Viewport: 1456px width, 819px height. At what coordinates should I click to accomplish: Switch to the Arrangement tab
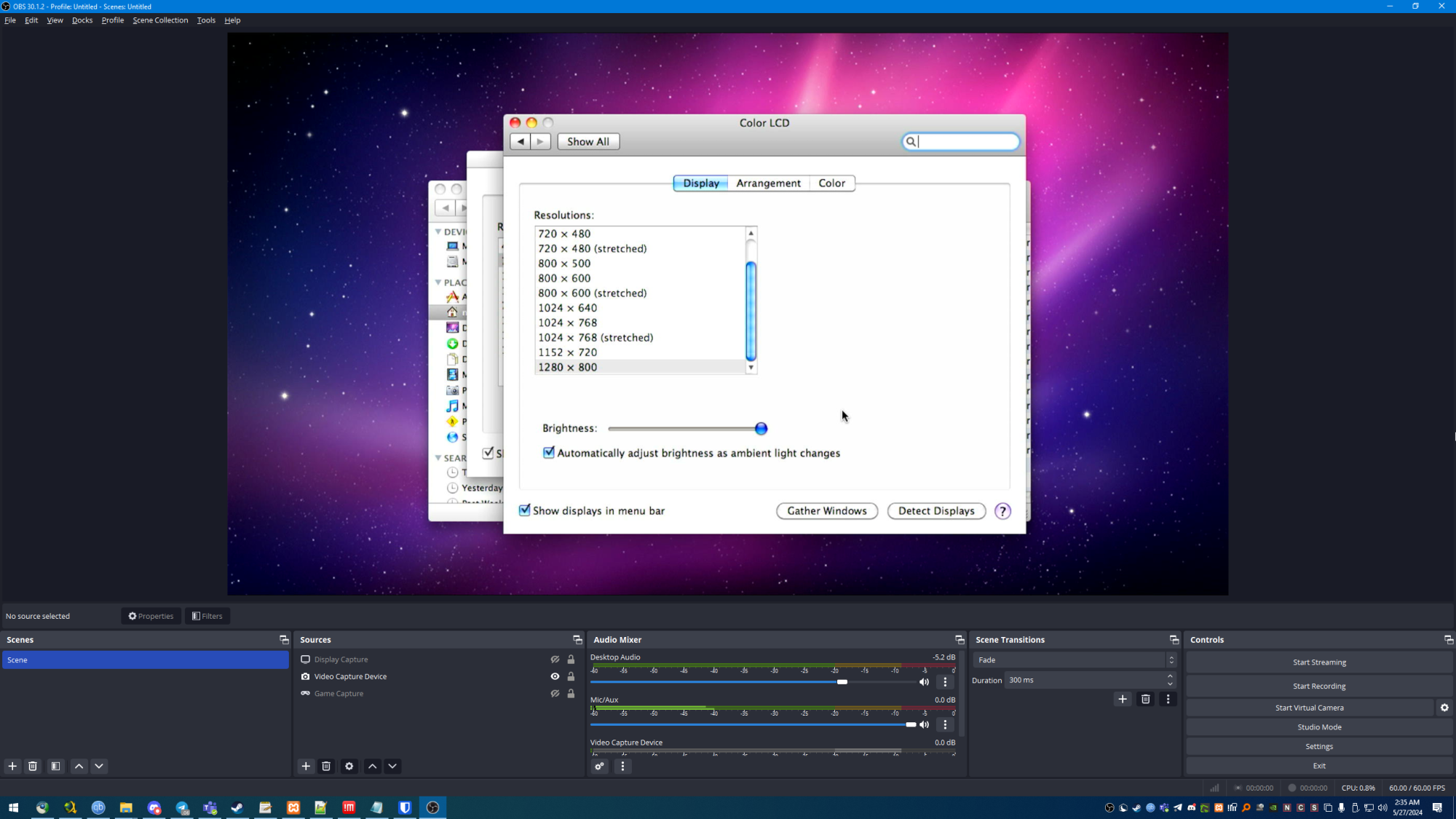click(x=768, y=183)
